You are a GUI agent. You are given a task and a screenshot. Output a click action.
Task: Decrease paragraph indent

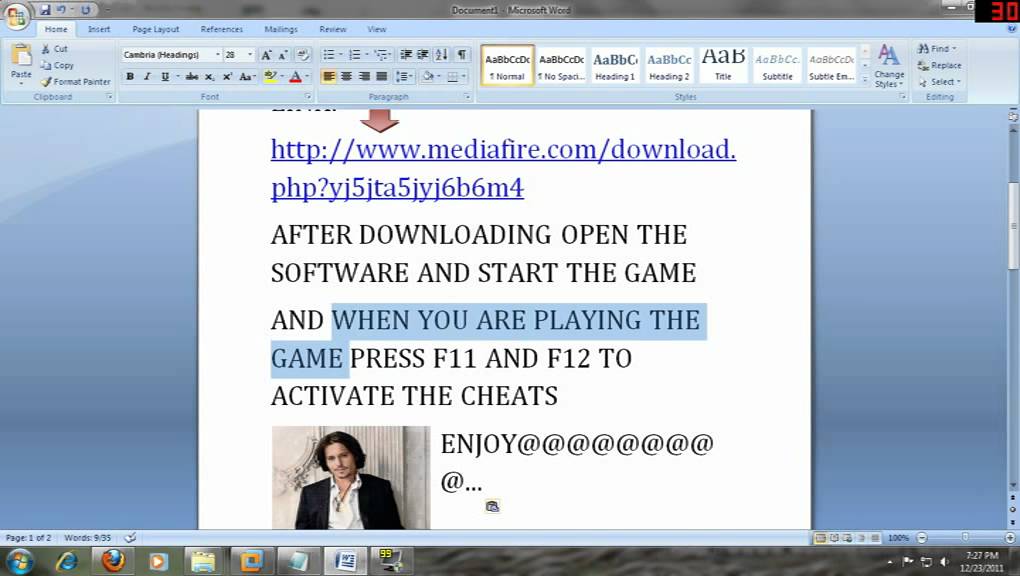405,55
